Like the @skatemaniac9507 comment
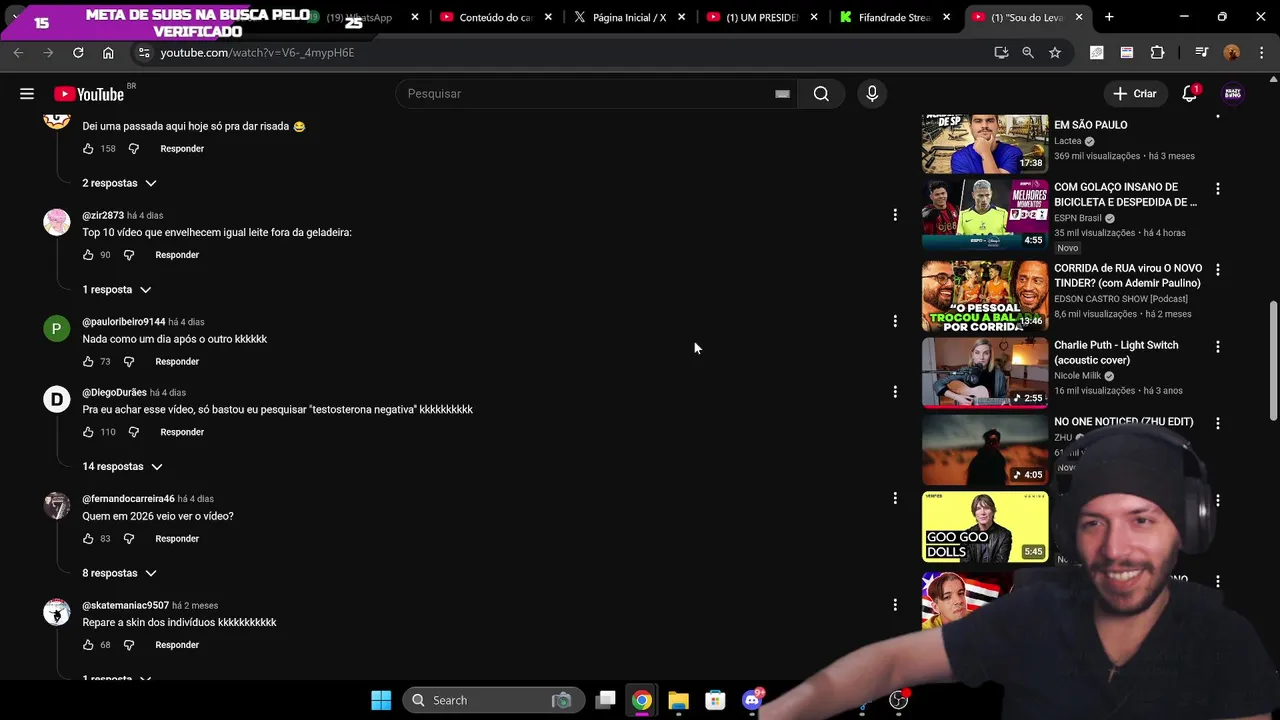 88,645
